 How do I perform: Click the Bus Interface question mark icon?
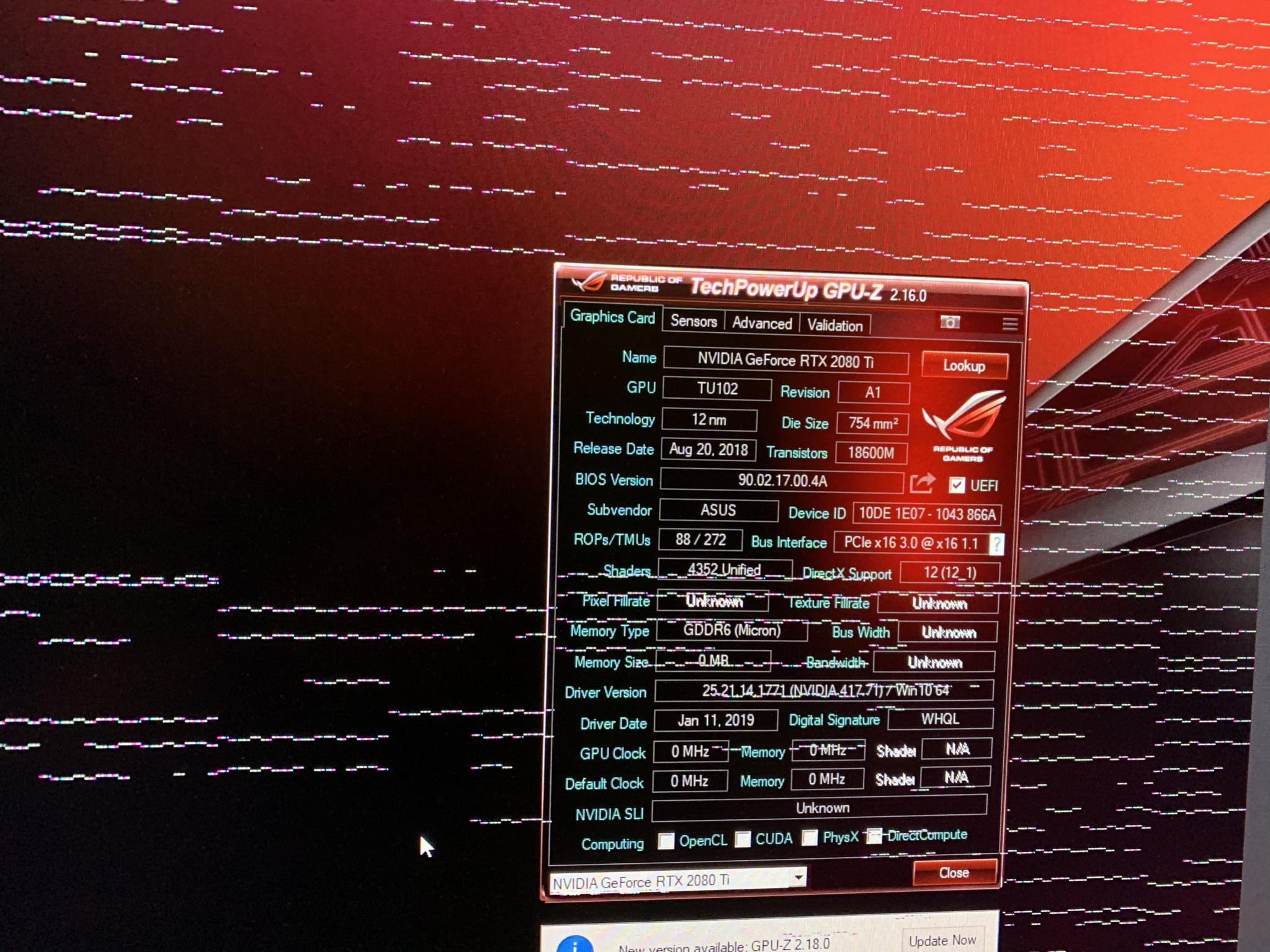[x=996, y=544]
